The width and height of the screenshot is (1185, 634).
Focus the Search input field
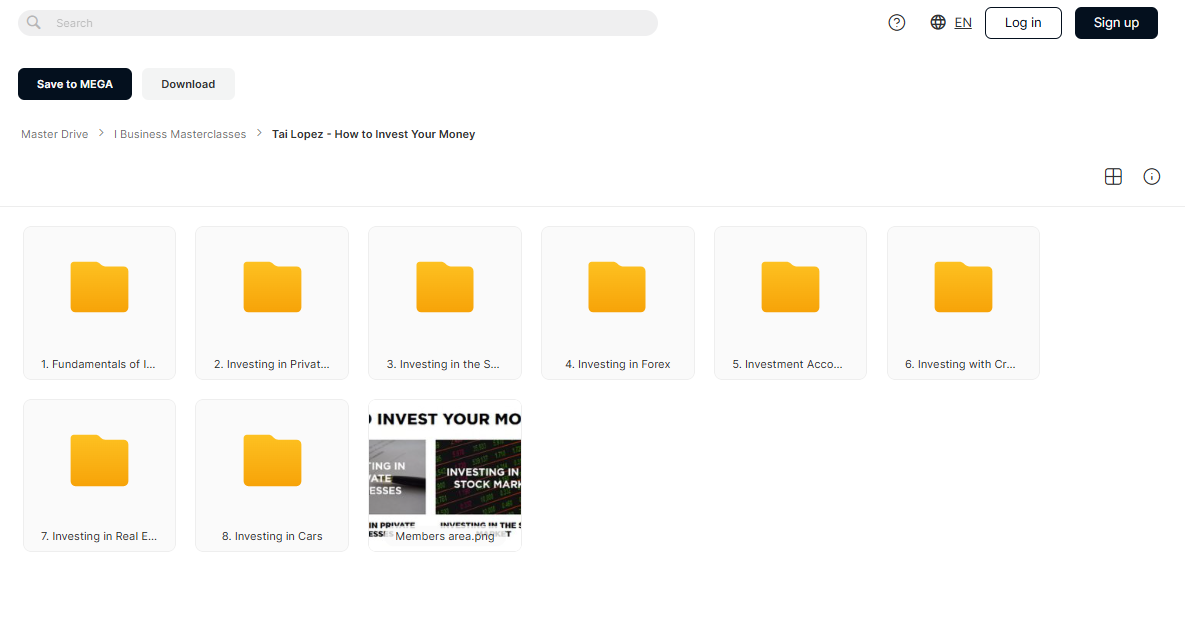coord(338,23)
